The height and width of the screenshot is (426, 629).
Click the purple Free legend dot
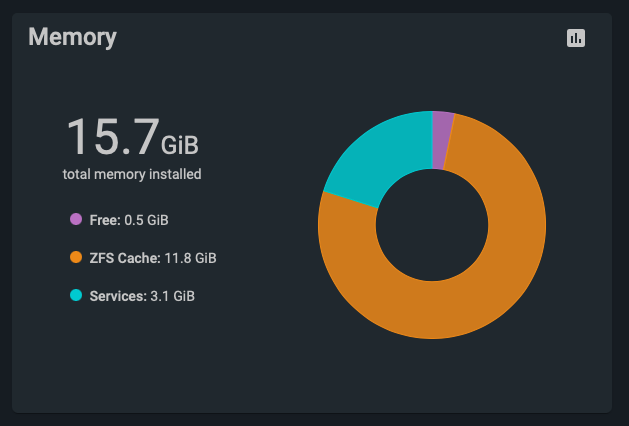pyautogui.click(x=75, y=219)
